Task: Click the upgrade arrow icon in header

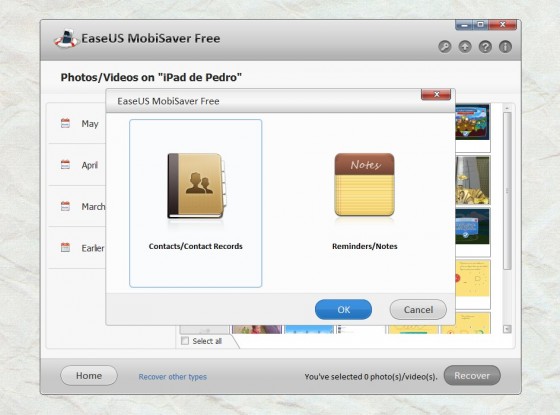Action: (x=465, y=47)
